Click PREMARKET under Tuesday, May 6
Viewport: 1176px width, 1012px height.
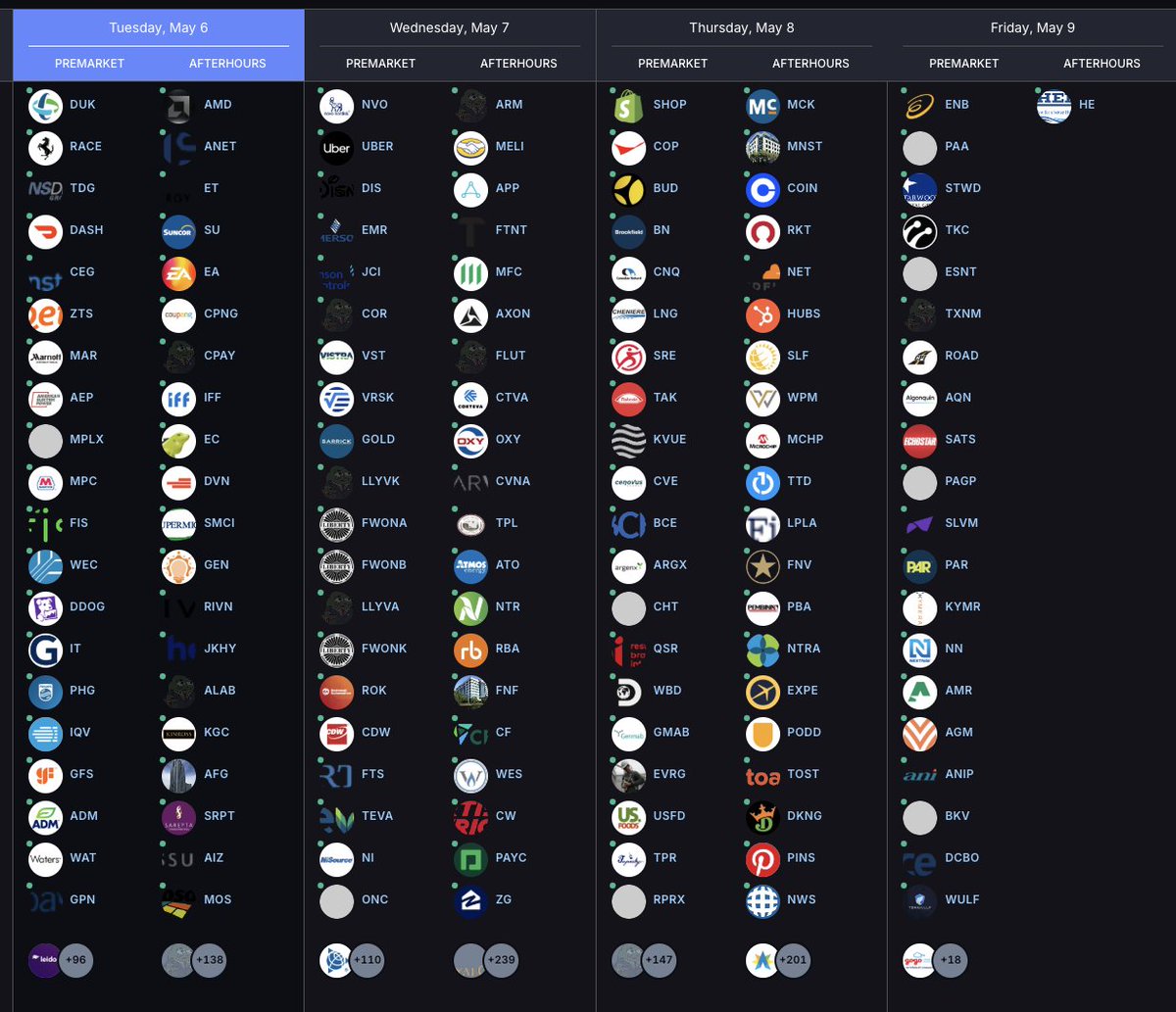(90, 63)
